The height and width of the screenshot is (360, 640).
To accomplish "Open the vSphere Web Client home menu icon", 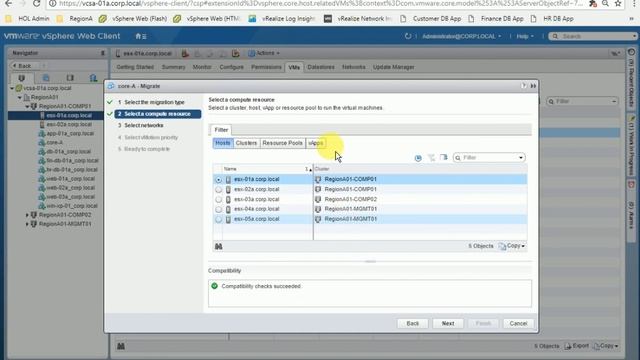I will [140, 36].
